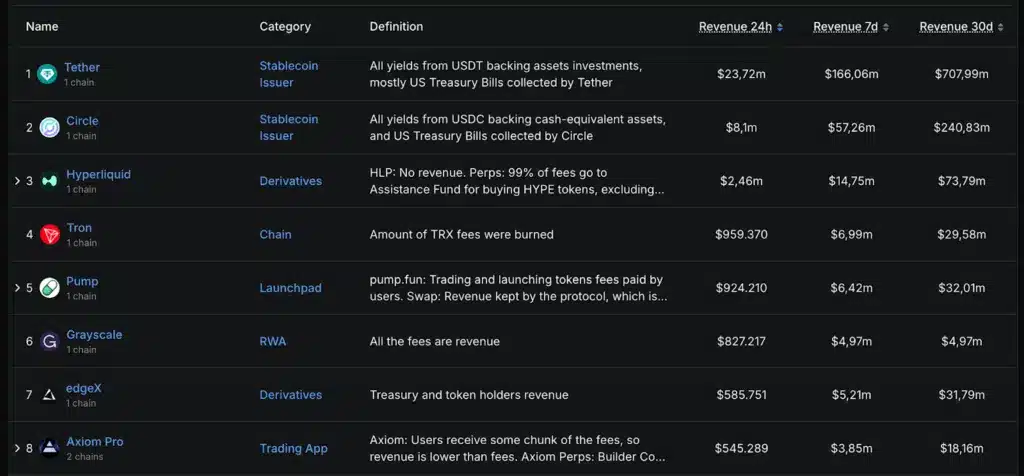Screen dimensions: 1024x476
Task: Open the Tether protocol link
Action: [x=82, y=67]
